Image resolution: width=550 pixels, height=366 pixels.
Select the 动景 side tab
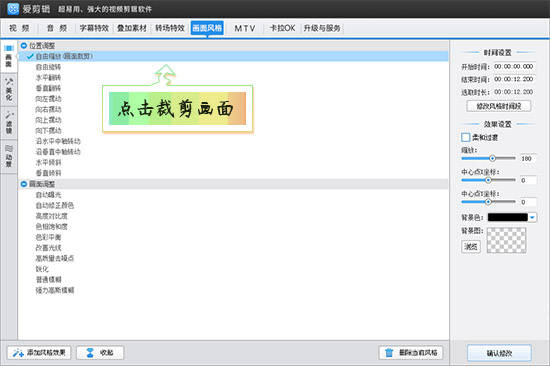pos(9,156)
